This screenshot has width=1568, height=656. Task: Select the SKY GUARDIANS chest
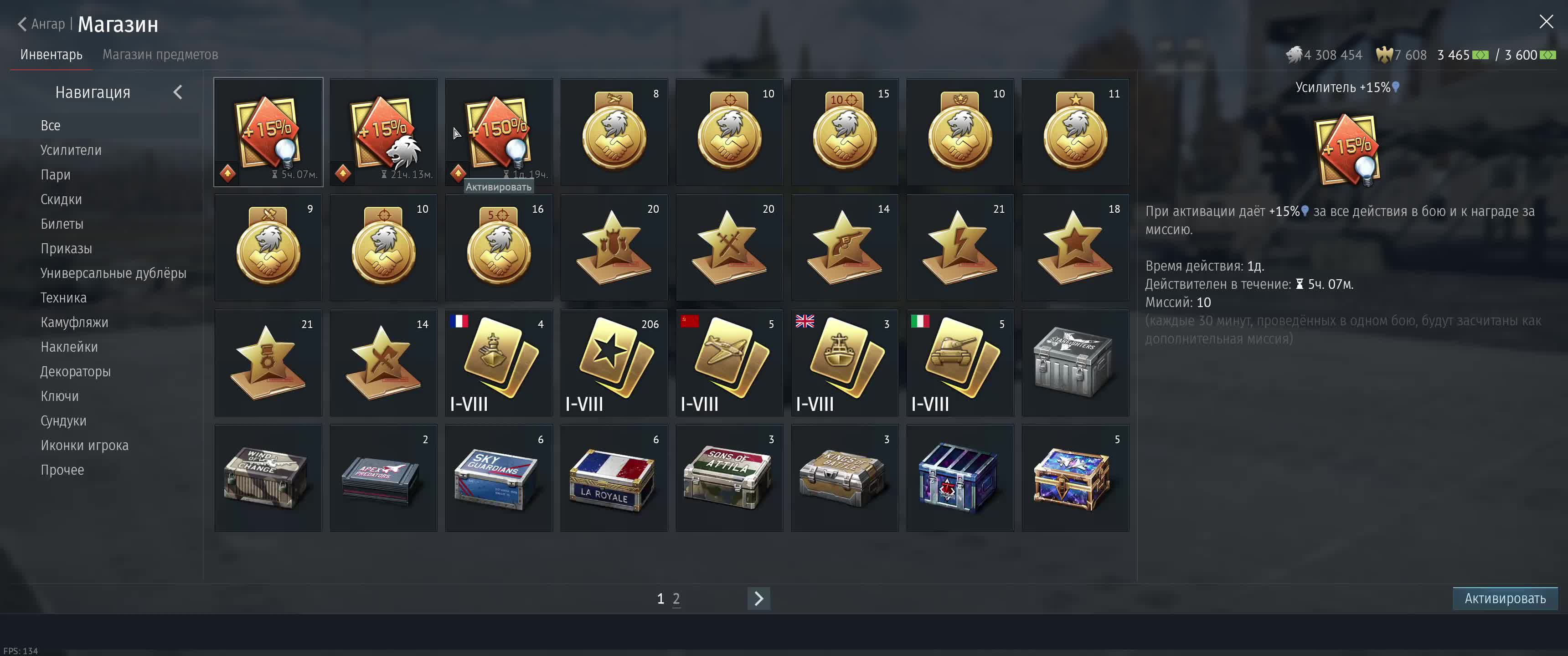[499, 478]
